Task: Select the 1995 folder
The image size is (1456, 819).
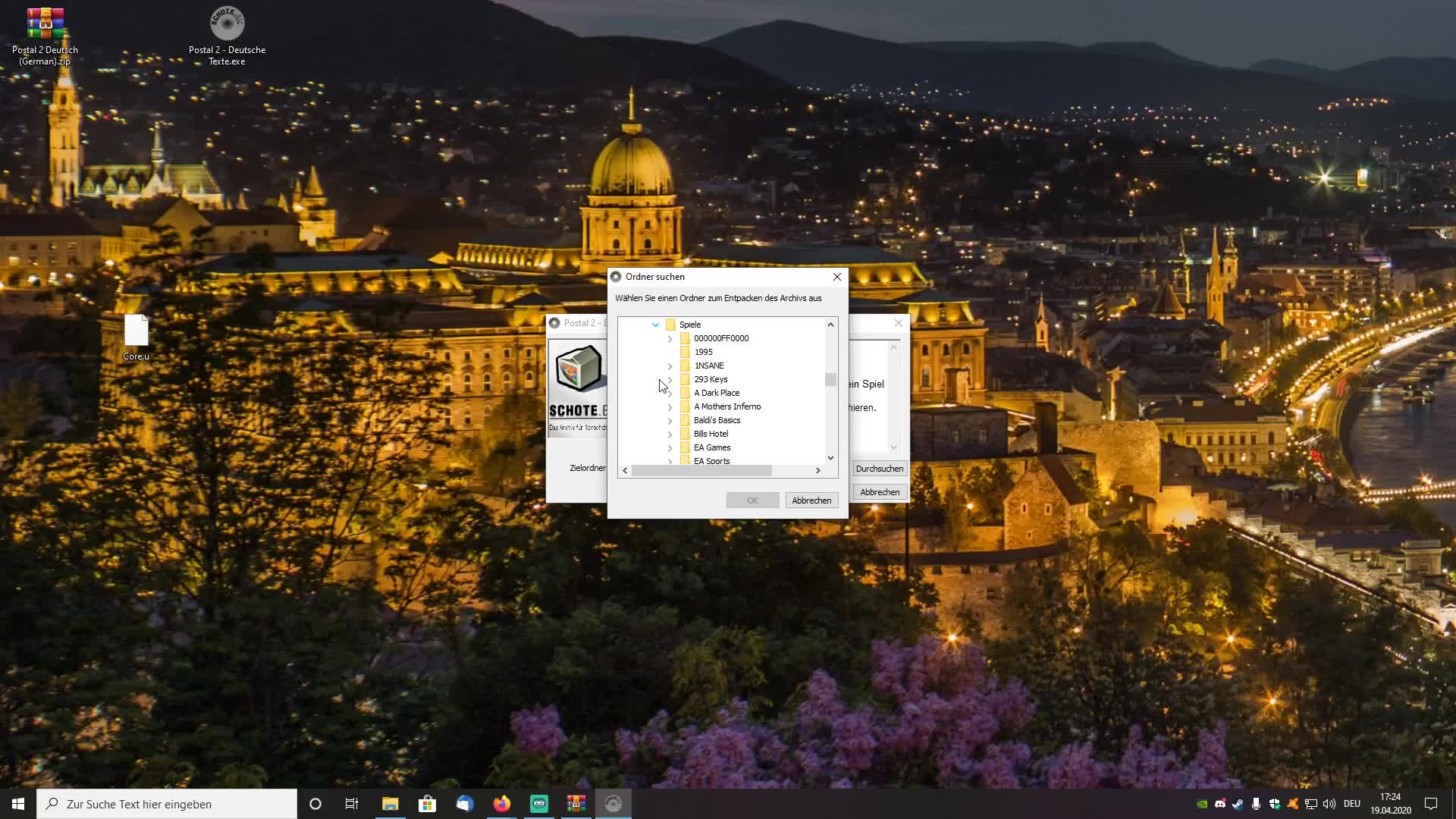Action: [703, 352]
